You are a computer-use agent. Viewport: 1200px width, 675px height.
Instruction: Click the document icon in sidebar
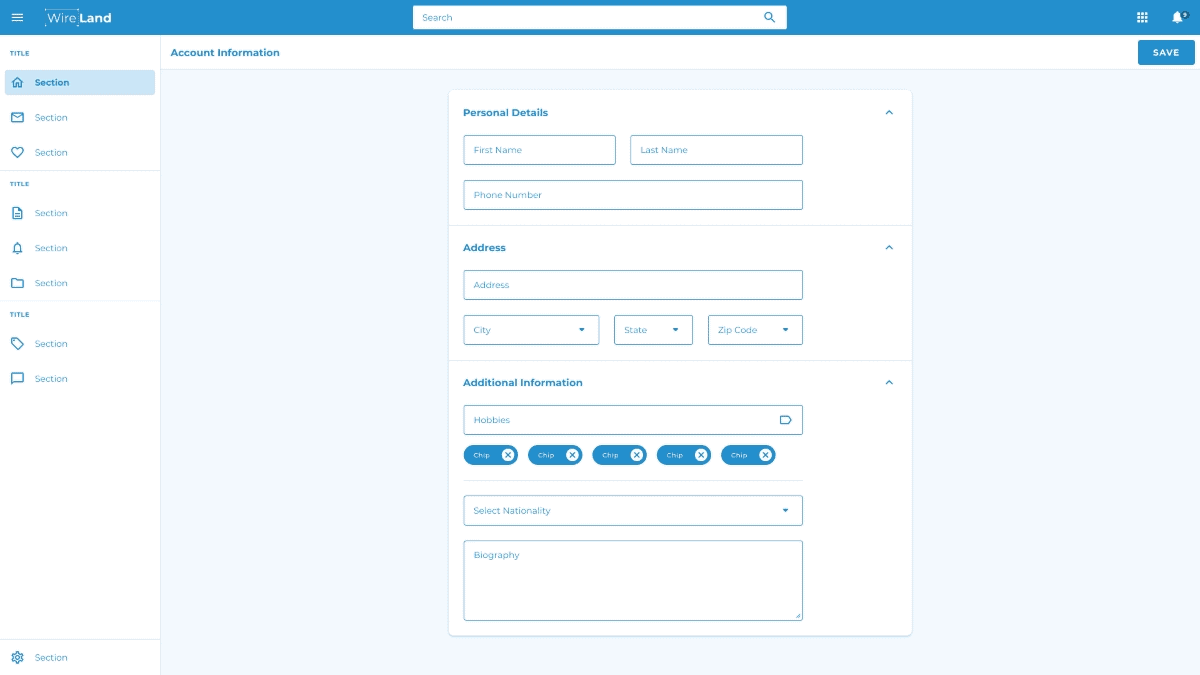17,213
